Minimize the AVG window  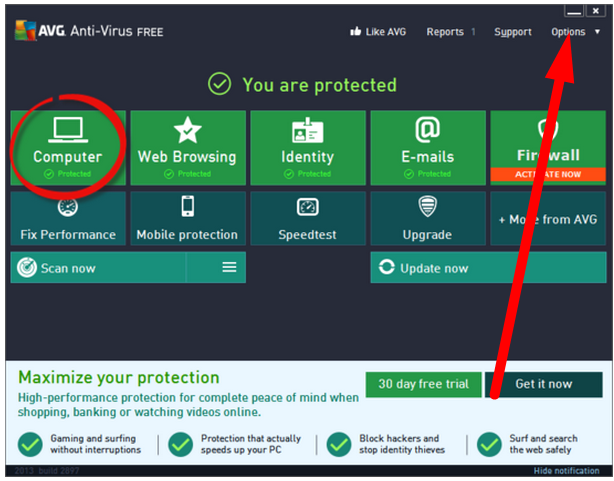(574, 11)
